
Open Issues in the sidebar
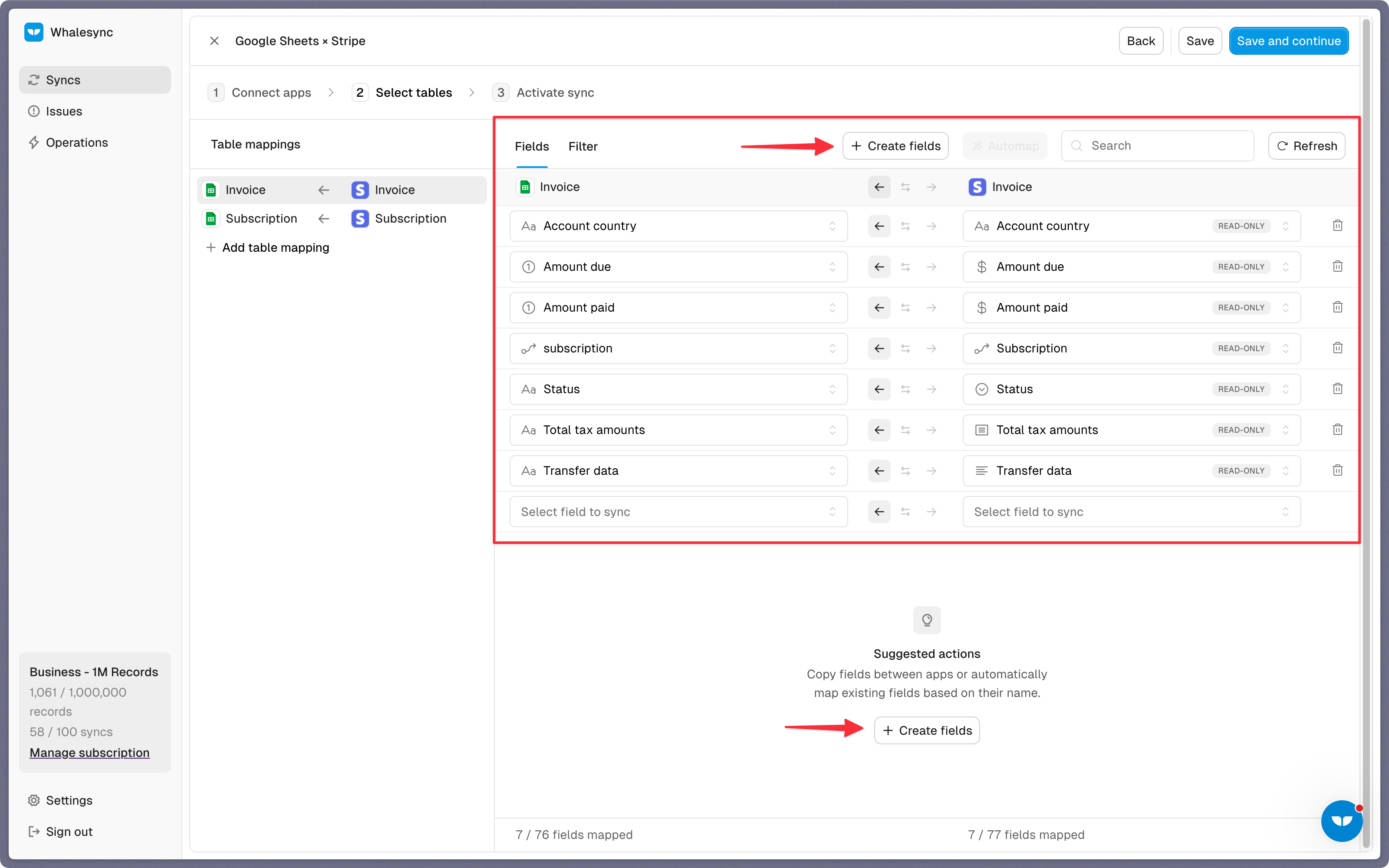coord(95,112)
